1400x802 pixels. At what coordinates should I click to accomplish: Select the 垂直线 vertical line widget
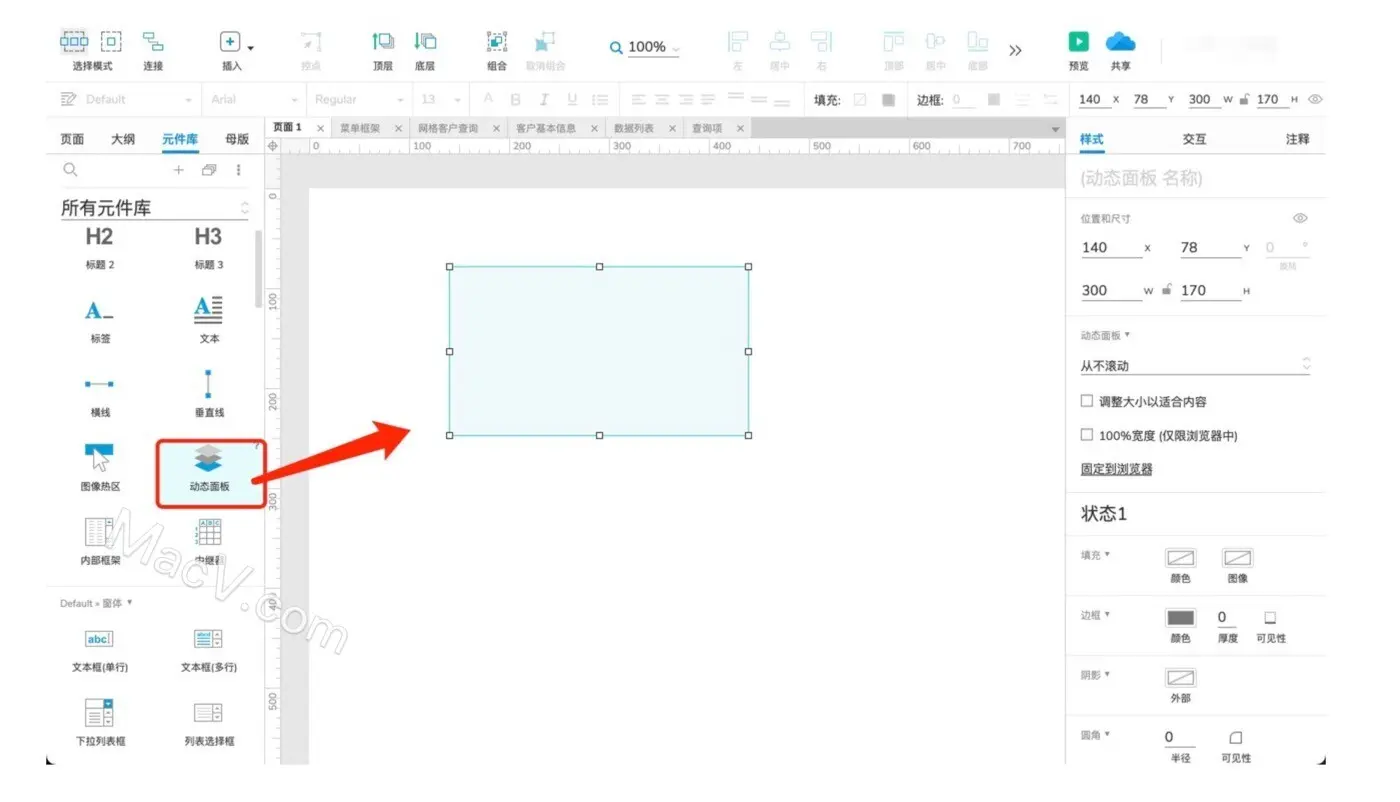coord(208,394)
